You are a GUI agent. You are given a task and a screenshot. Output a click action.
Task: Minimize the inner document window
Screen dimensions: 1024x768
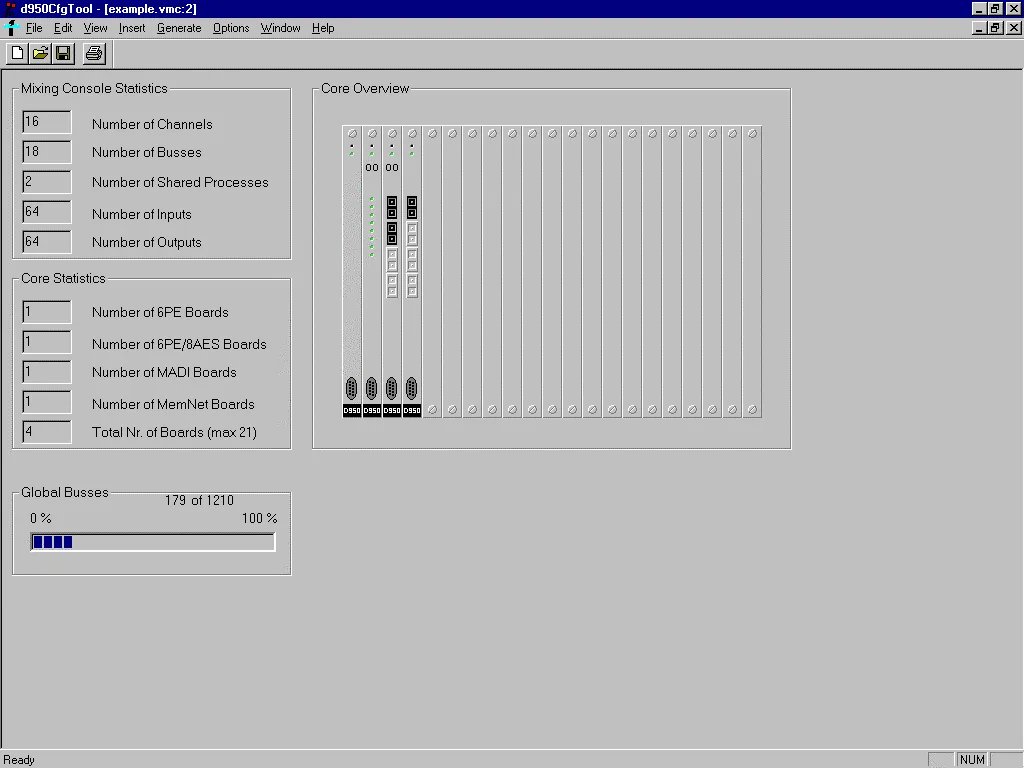coord(978,27)
